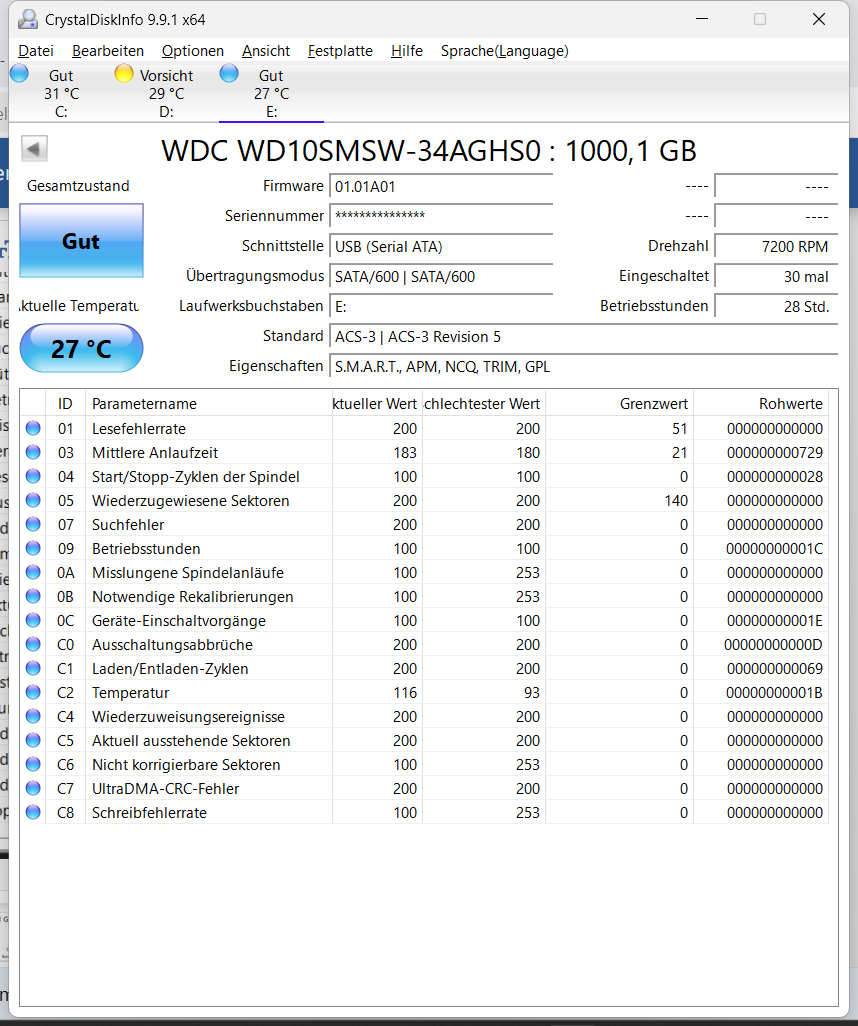Screen dimensions: 858x1026
Task: Click the Rohwerte column header
Action: click(761, 404)
